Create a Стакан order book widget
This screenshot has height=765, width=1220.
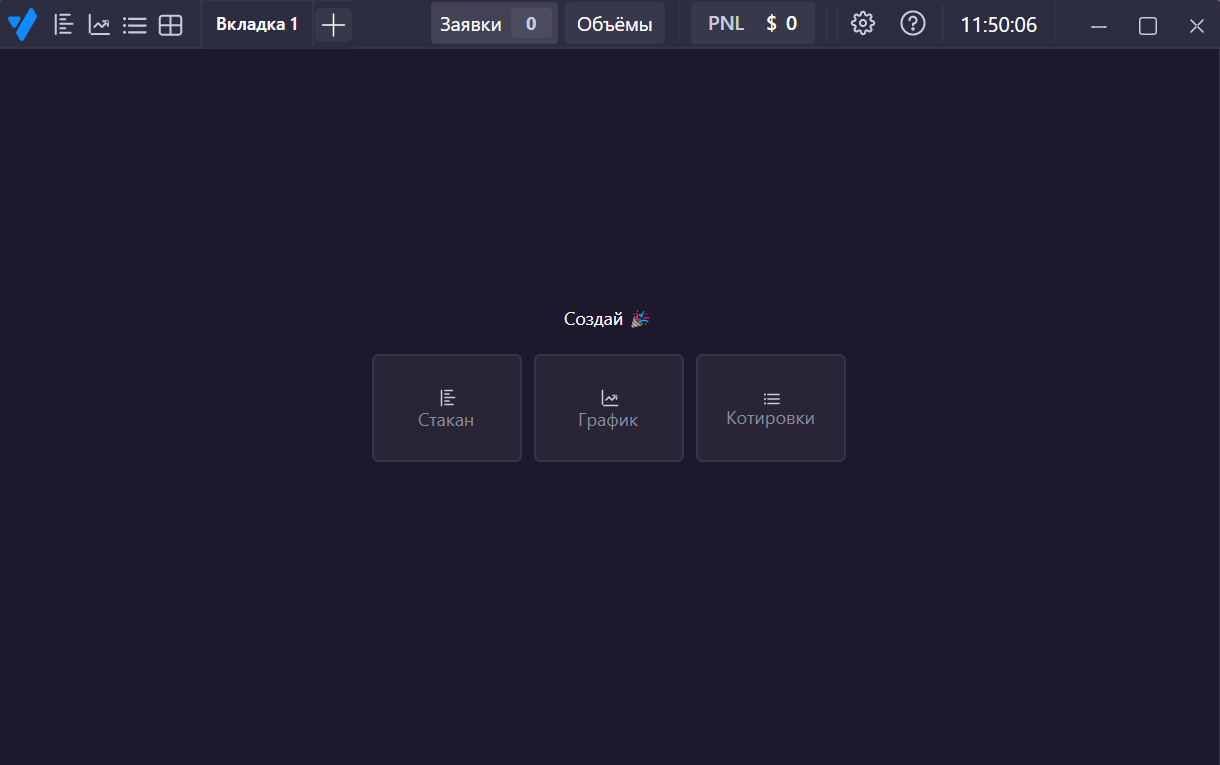click(x=447, y=408)
